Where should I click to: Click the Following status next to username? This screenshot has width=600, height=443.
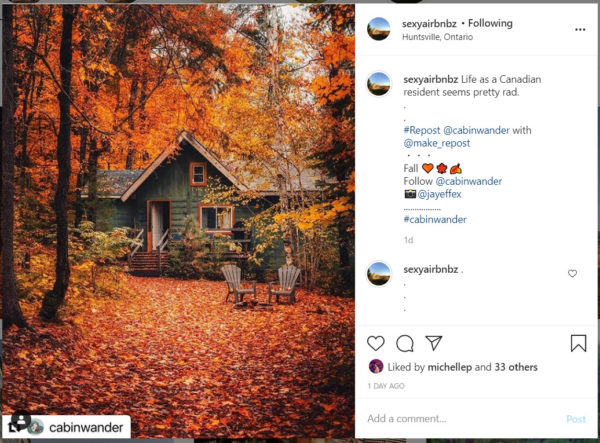490,23
